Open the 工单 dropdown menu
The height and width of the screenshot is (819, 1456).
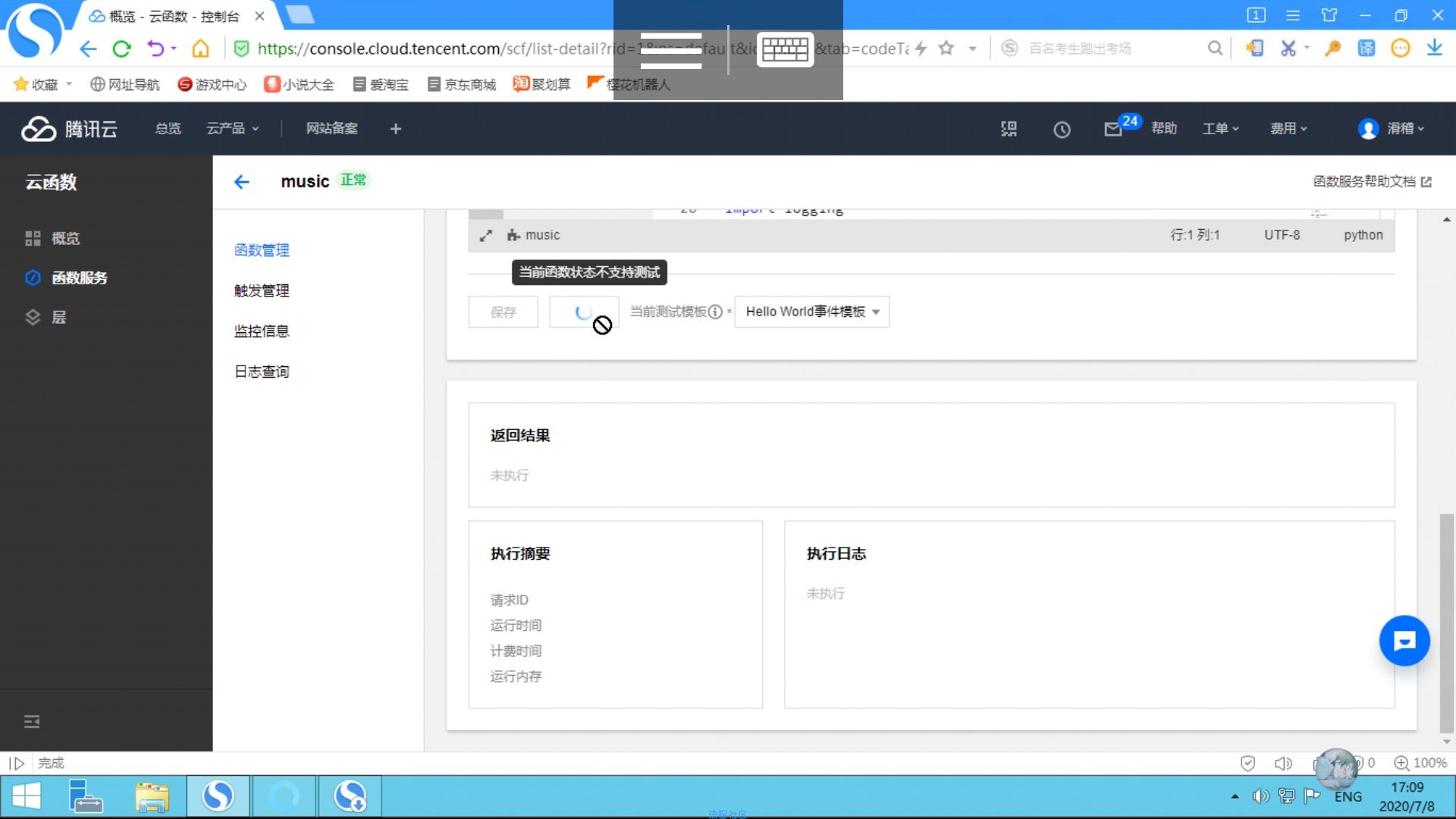click(1220, 129)
